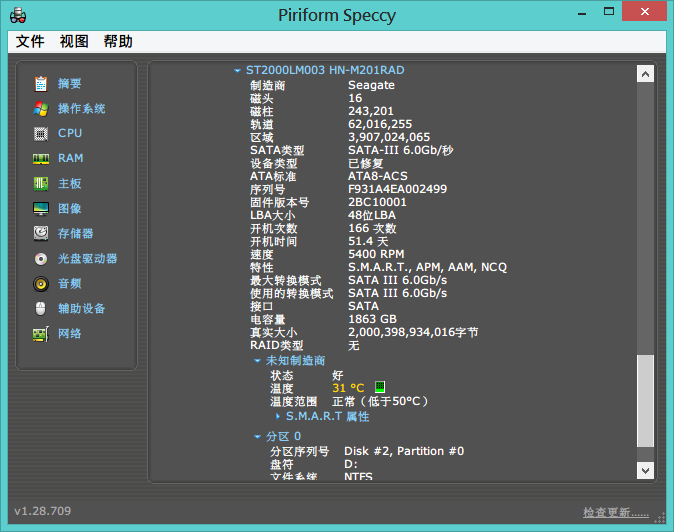The width and height of the screenshot is (674, 532).
Task: Open the 音频 speaker icon
Action: click(x=41, y=284)
